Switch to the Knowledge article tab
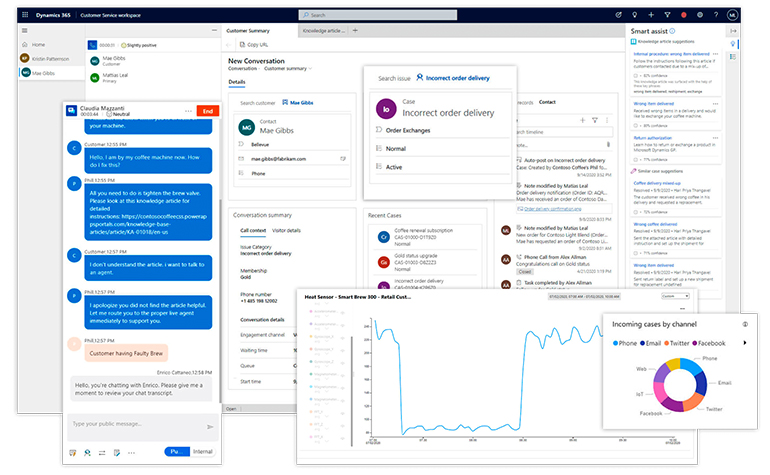770x475 pixels. [324, 30]
